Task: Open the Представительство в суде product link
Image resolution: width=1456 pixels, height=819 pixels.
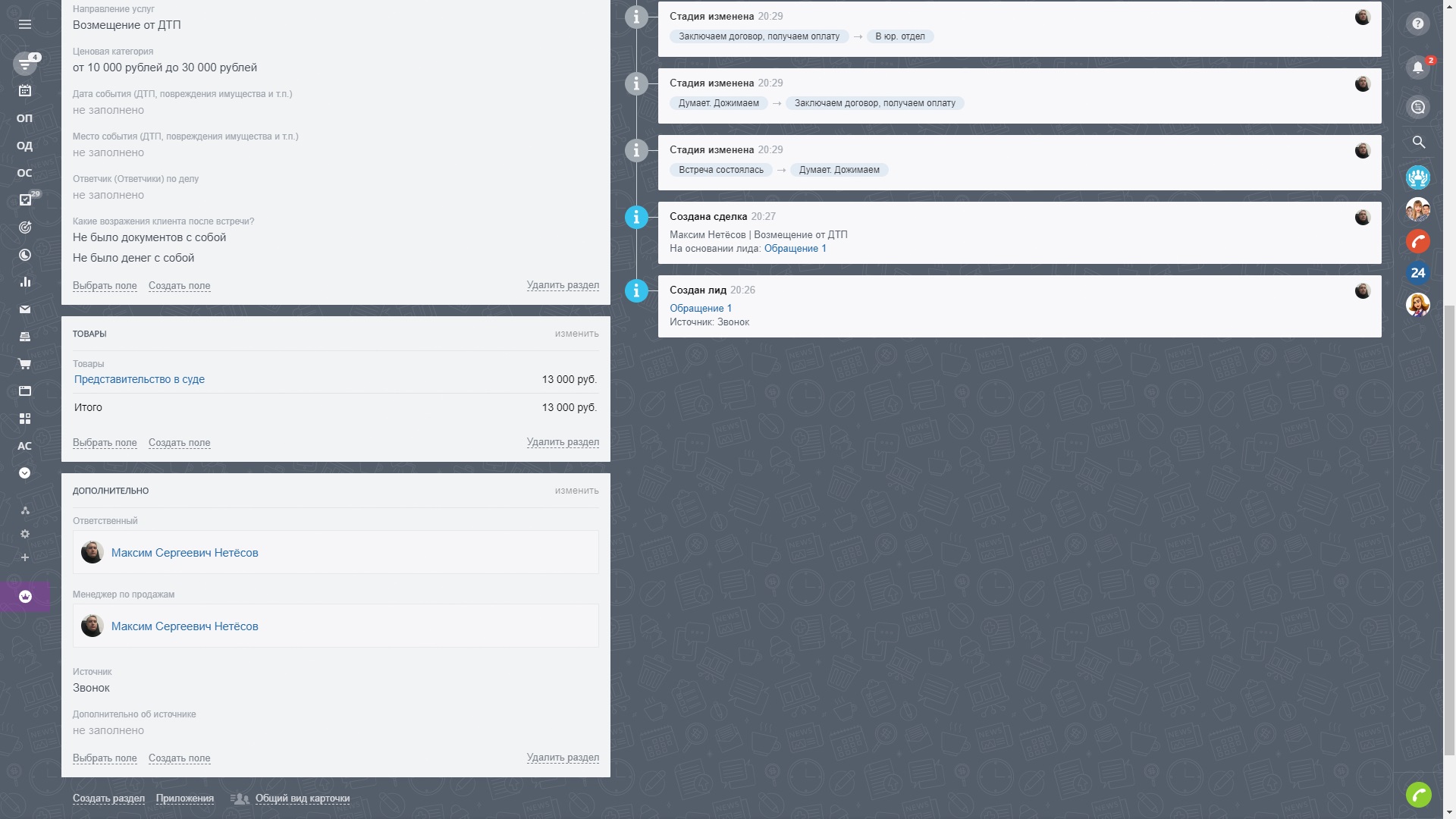Action: 140,379
